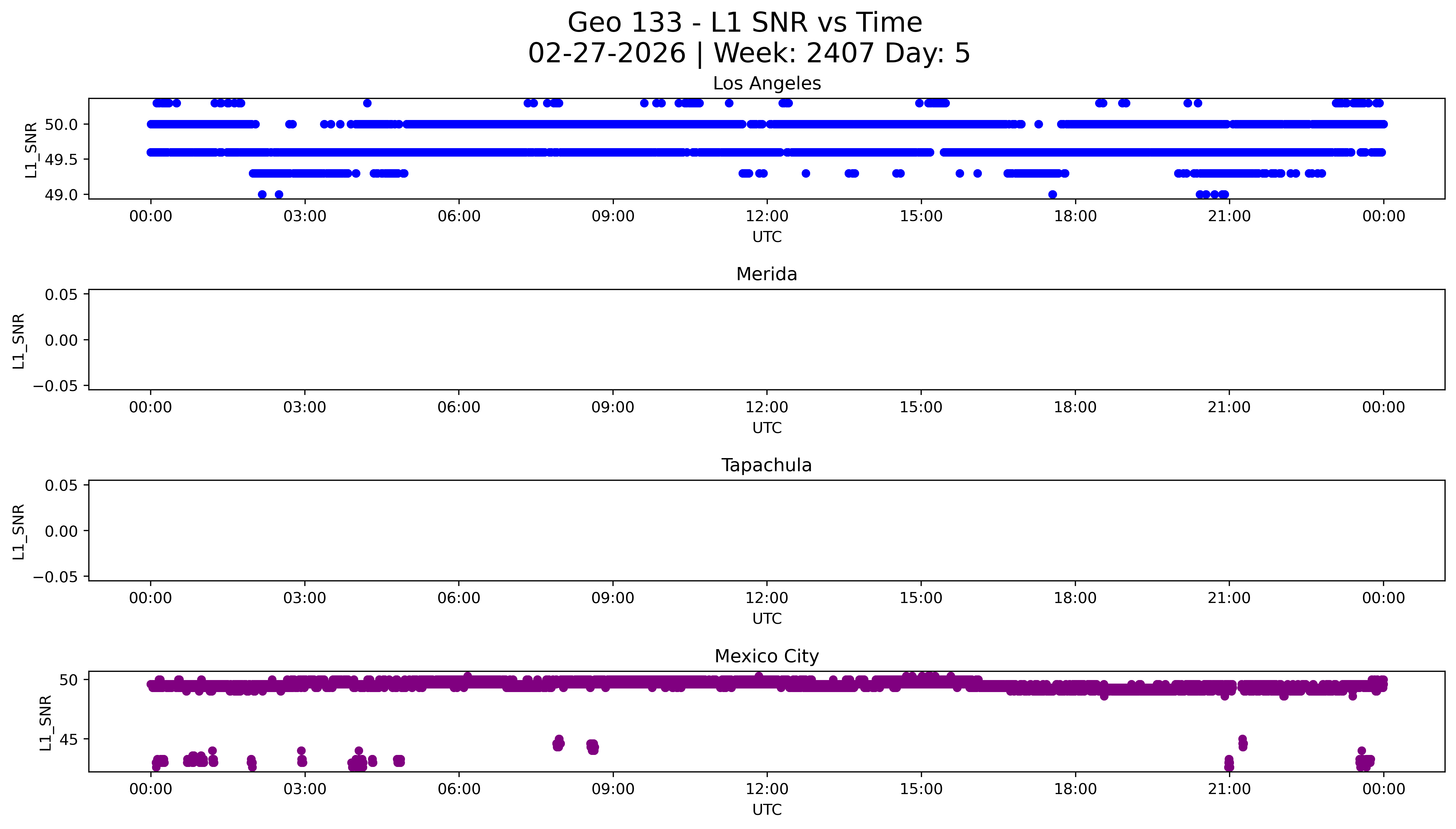This screenshot has width=1456, height=829.
Task: Click the 45 y-tick in the Mexico City plot
Action: point(68,740)
